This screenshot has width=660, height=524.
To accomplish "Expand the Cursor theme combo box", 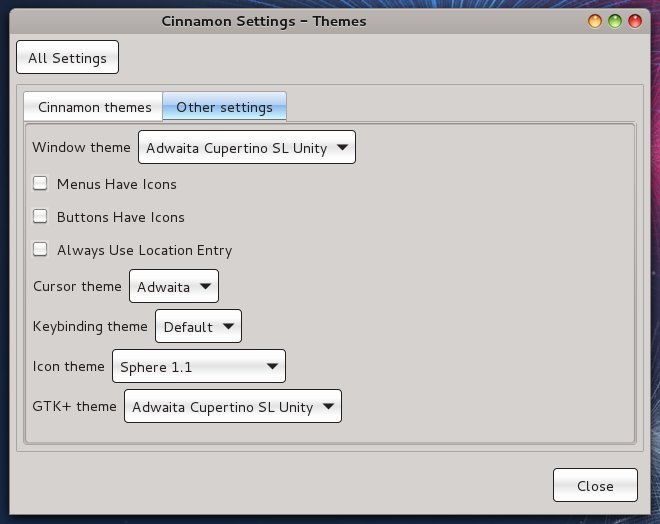I will [x=174, y=287].
